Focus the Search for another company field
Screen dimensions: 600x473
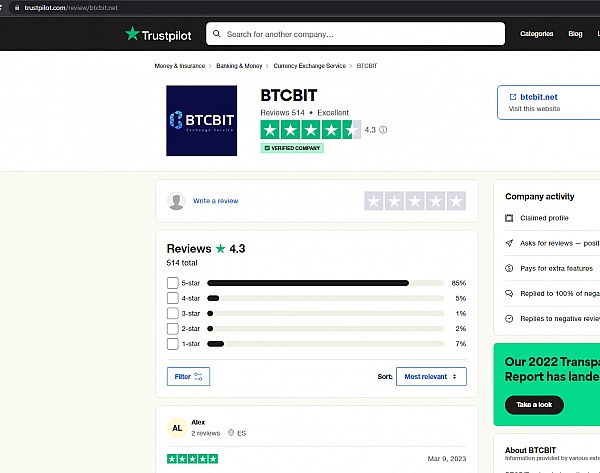pos(355,34)
